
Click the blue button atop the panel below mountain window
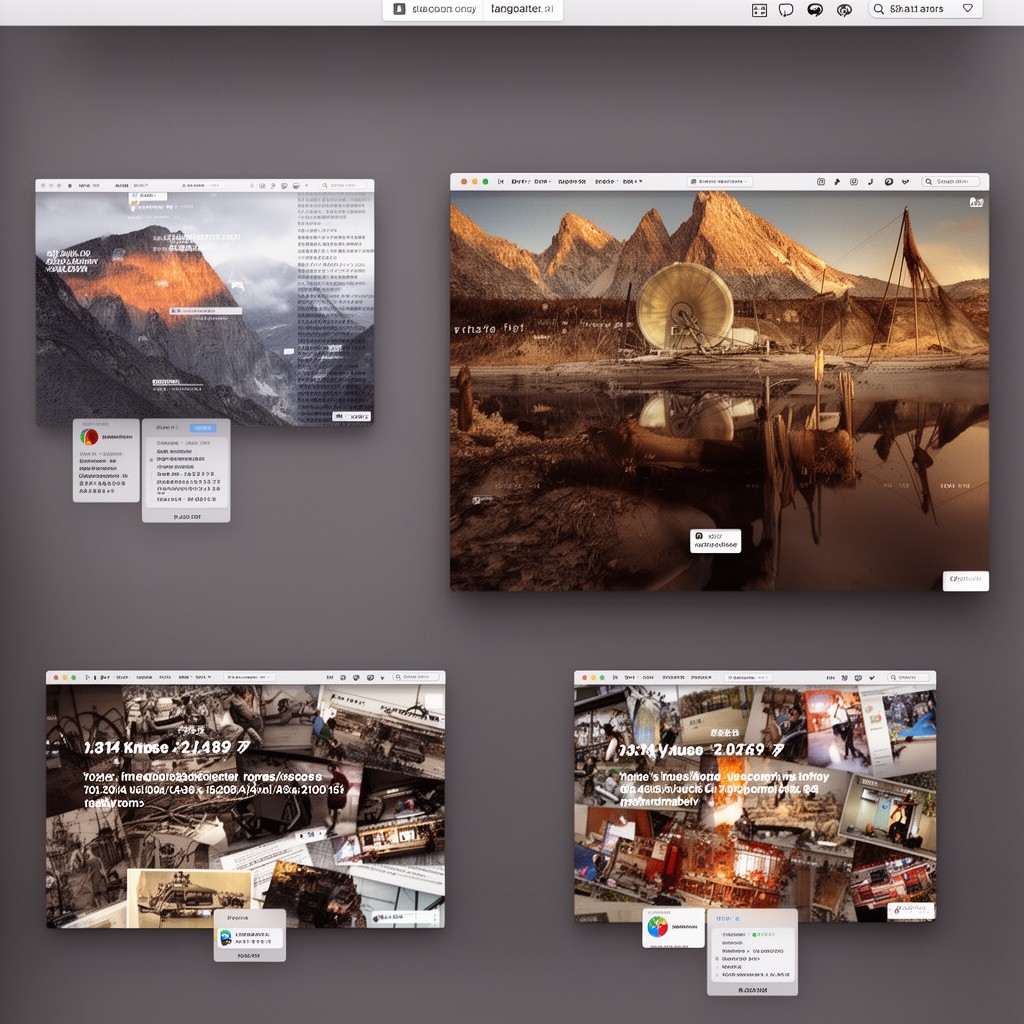[x=202, y=428]
